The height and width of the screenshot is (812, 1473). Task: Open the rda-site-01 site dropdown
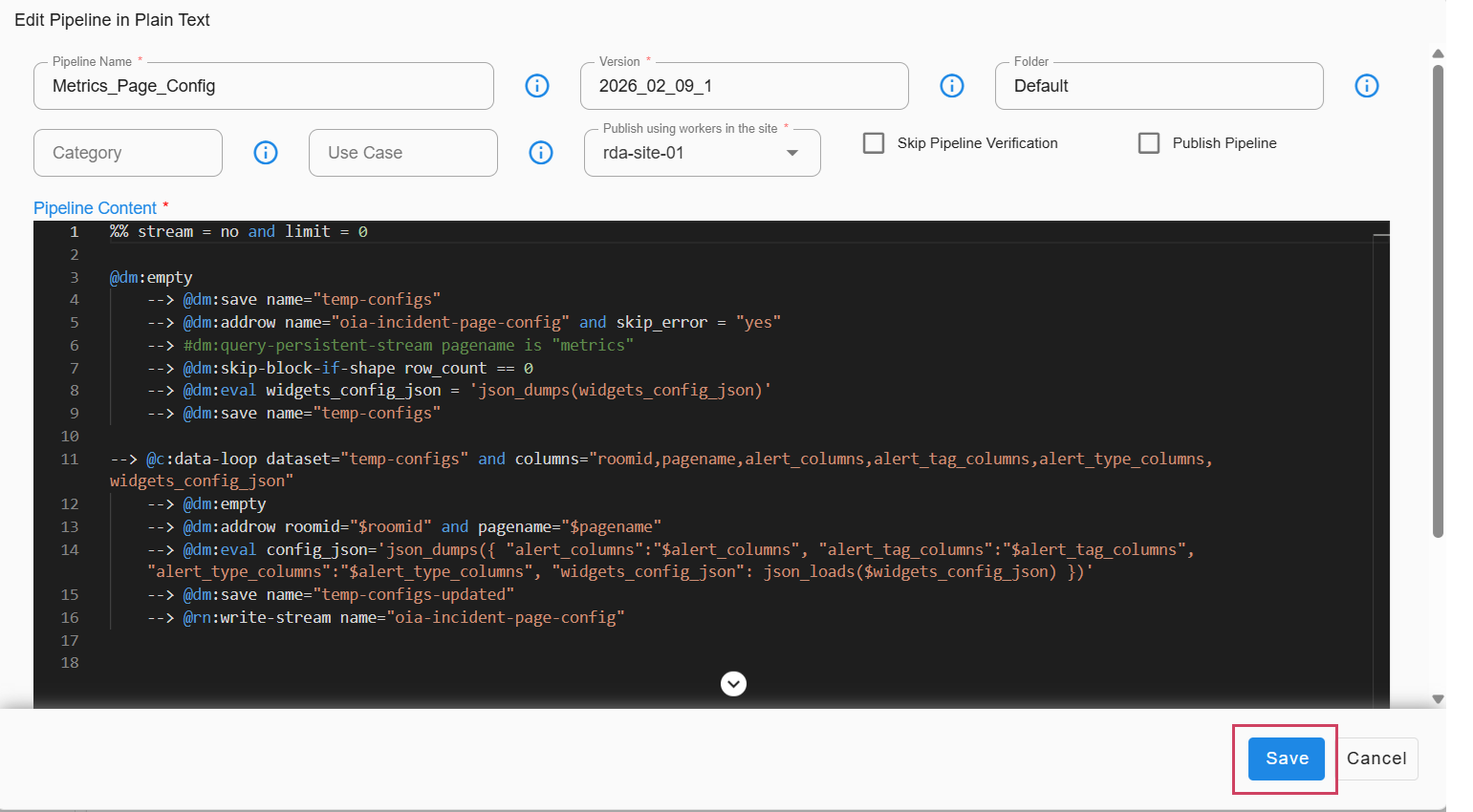688,153
